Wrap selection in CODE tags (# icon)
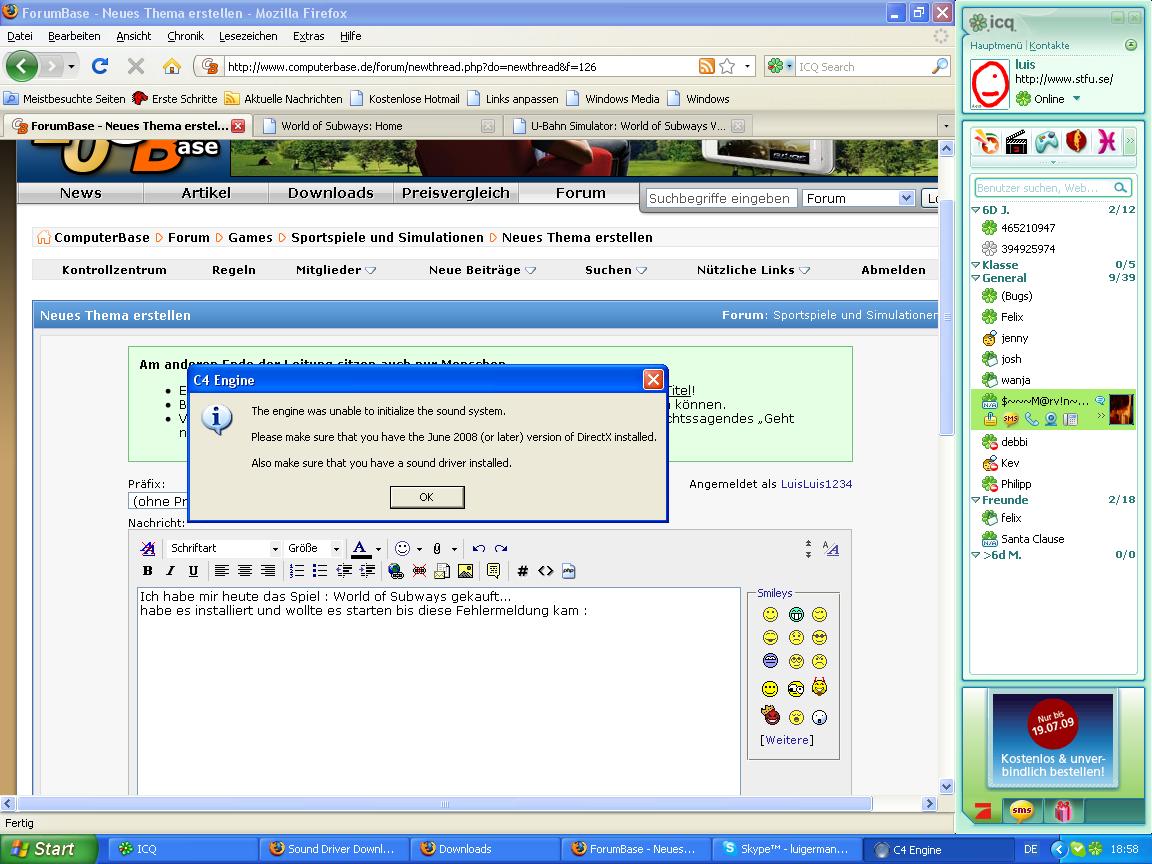The width and height of the screenshot is (1152, 864). coord(522,571)
